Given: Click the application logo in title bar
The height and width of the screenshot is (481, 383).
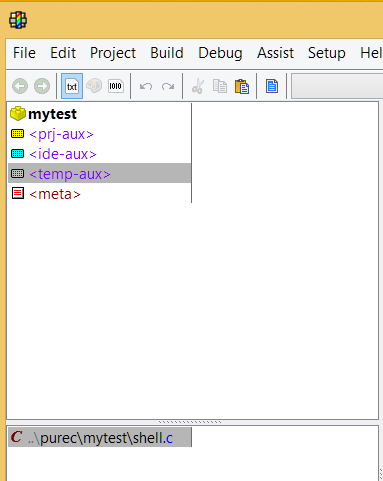Looking at the screenshot, I should (x=18, y=20).
